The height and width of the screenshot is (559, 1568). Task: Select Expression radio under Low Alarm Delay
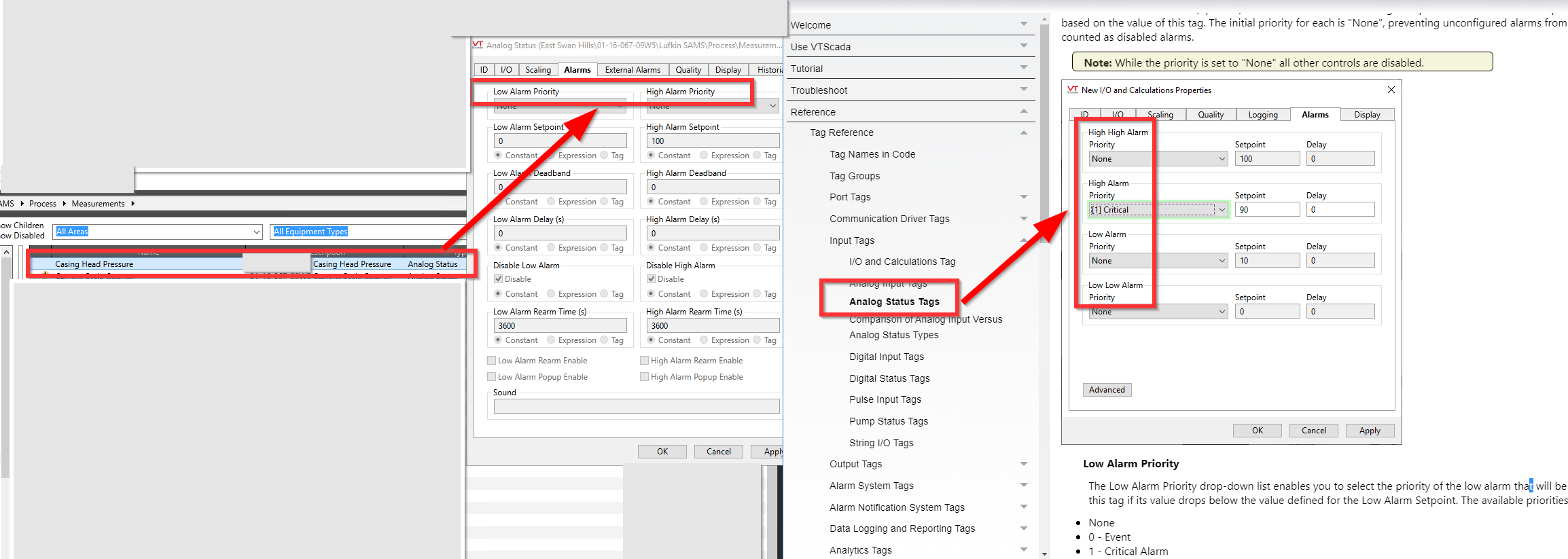[x=551, y=248]
